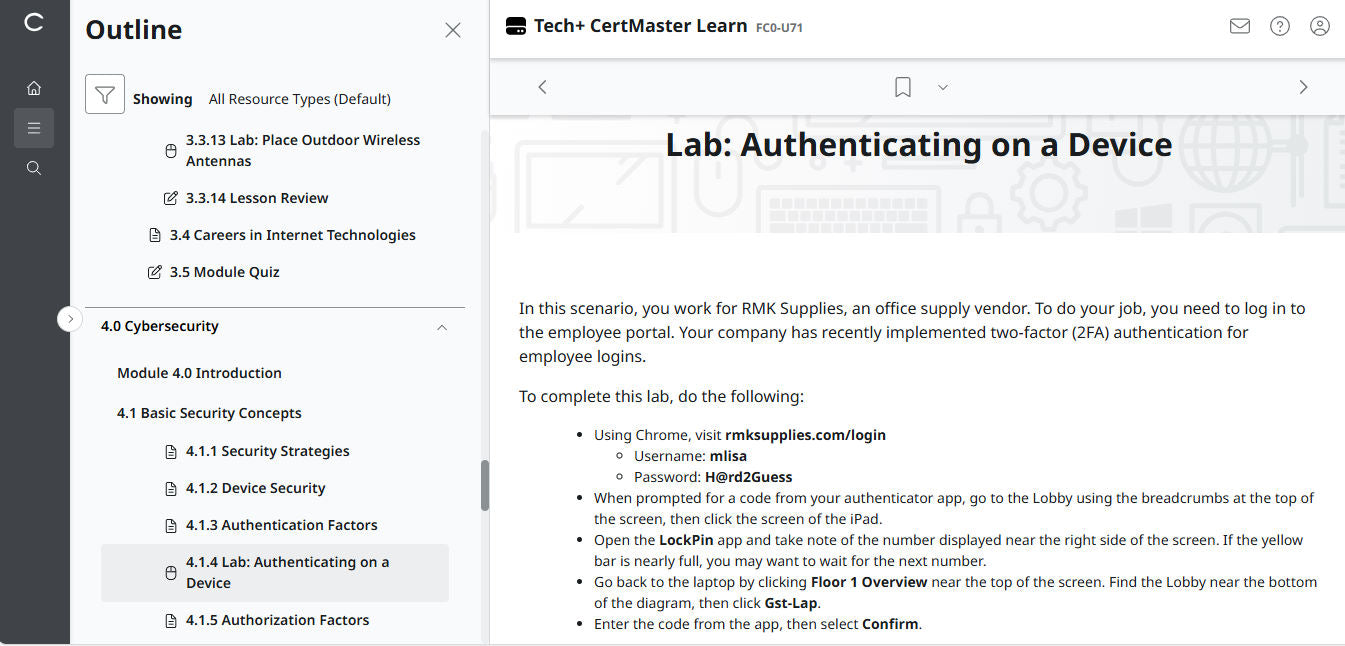Navigate back using the left chevron
This screenshot has height=646, width=1345.
pos(542,87)
